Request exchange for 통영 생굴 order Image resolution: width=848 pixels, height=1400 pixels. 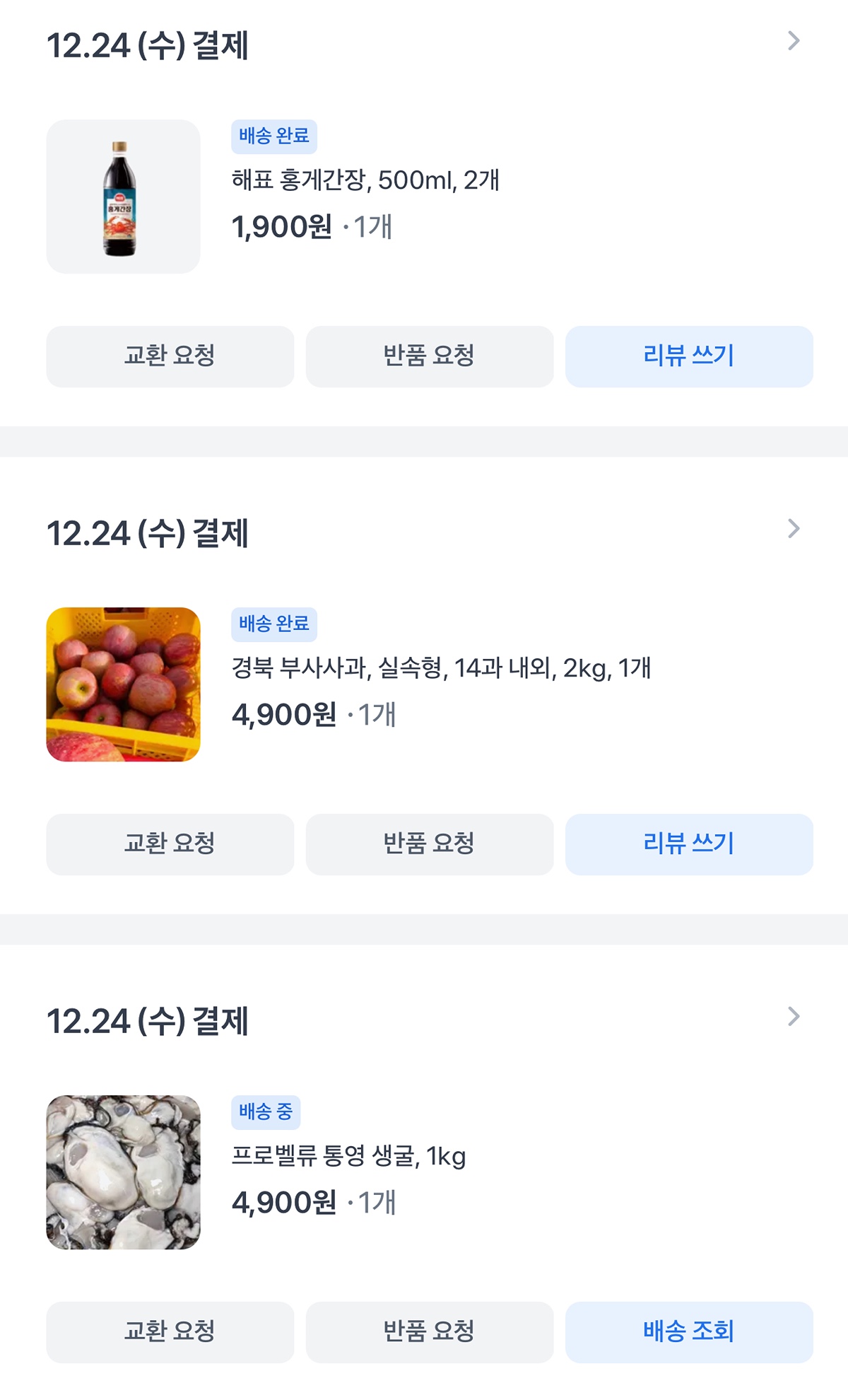click(170, 1332)
